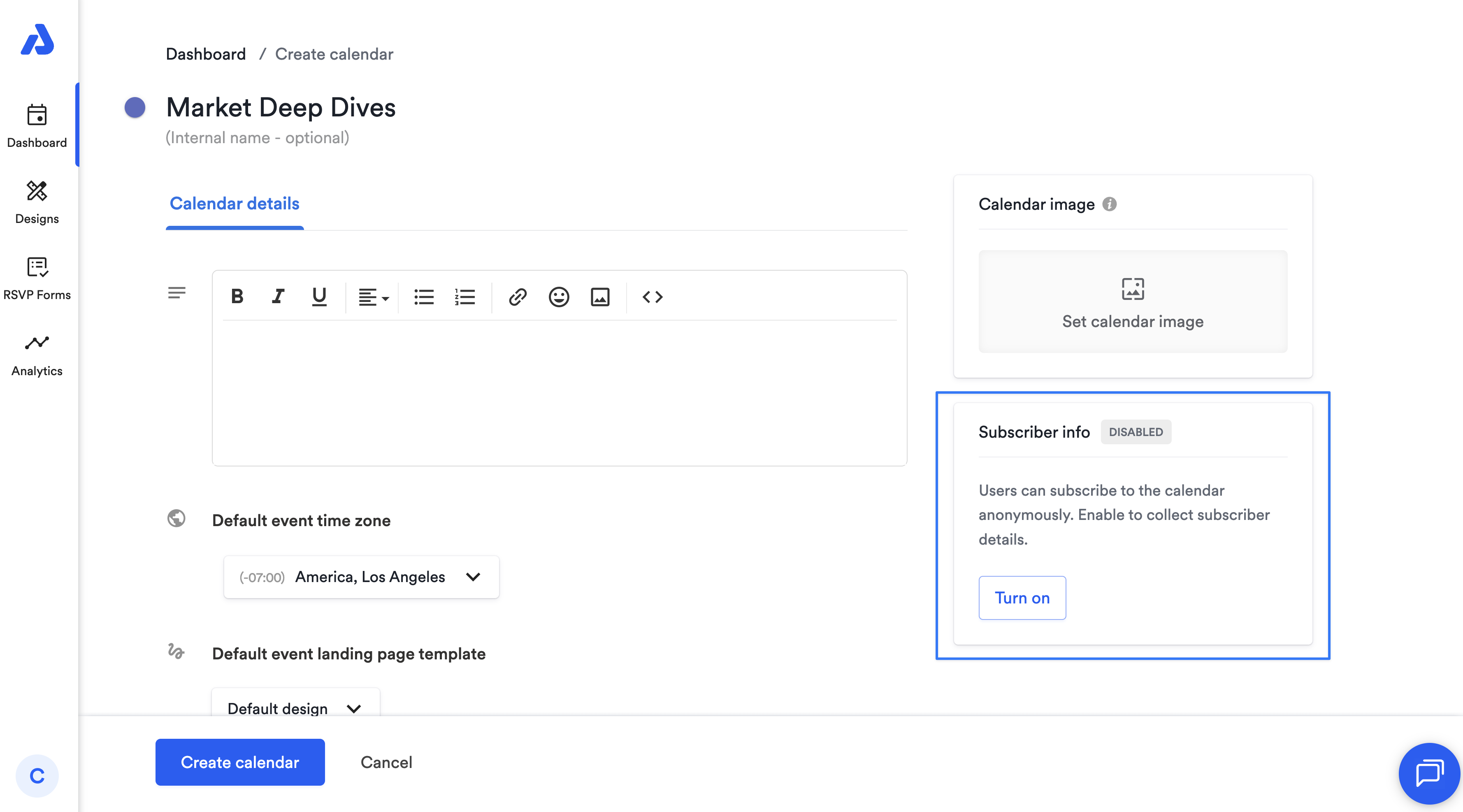Insert a numbered list
The width and height of the screenshot is (1463, 812).
(x=464, y=297)
